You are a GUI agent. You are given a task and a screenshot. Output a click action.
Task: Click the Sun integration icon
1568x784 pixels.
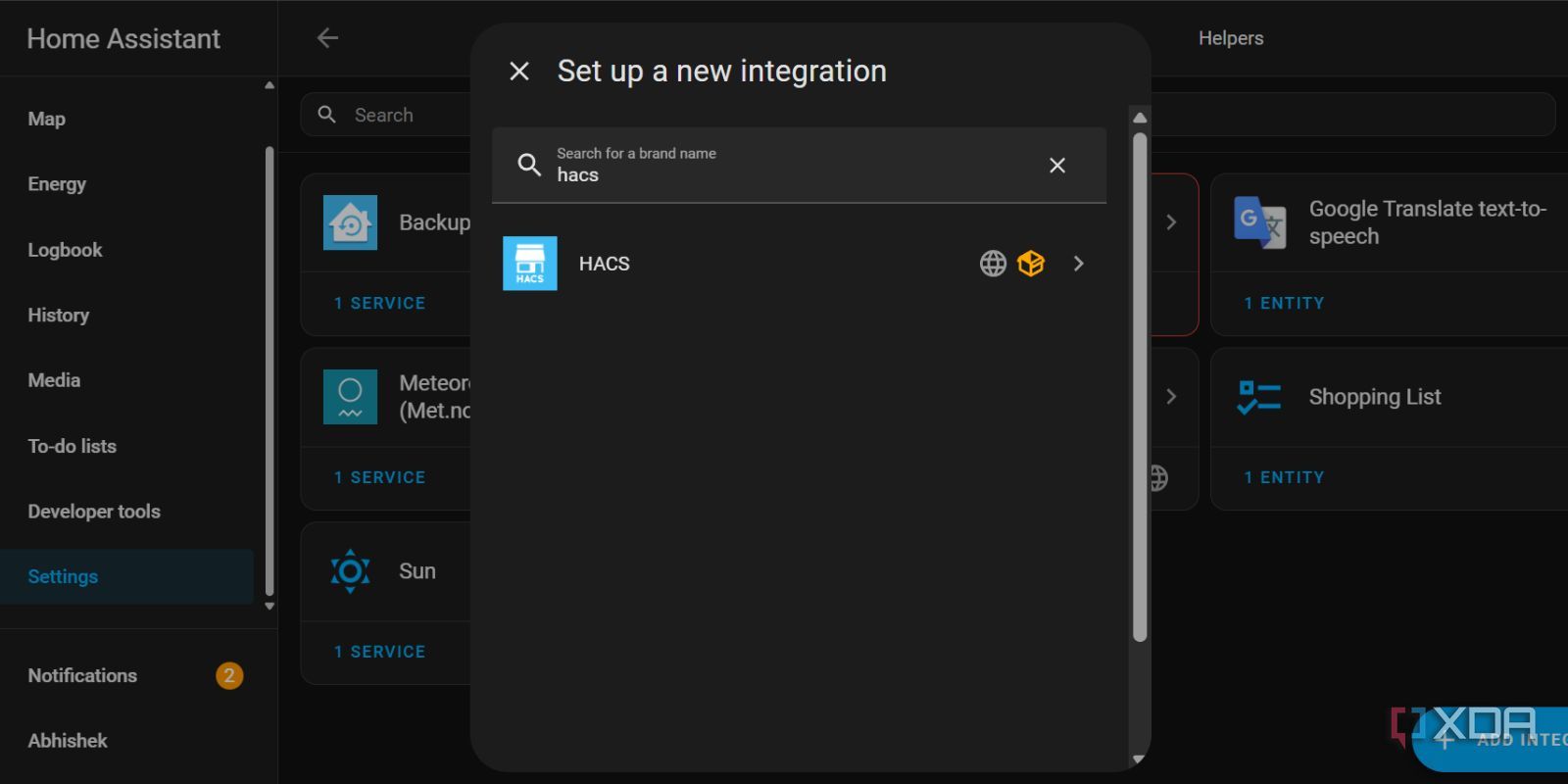click(x=351, y=571)
